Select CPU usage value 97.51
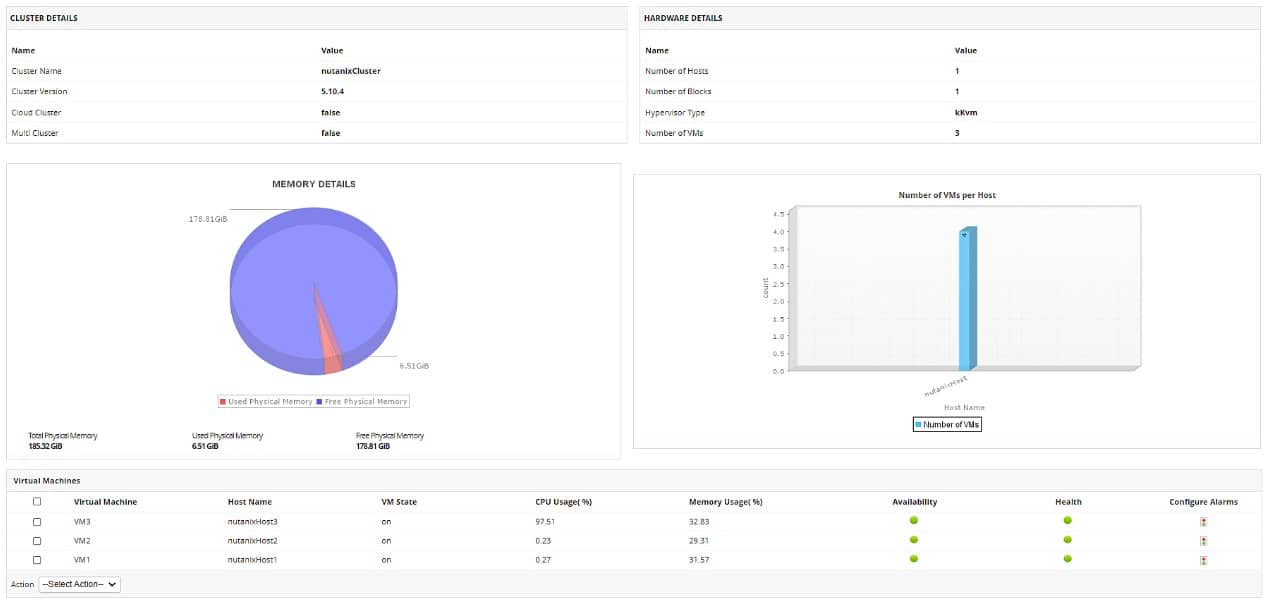The height and width of the screenshot is (601, 1271). click(545, 522)
